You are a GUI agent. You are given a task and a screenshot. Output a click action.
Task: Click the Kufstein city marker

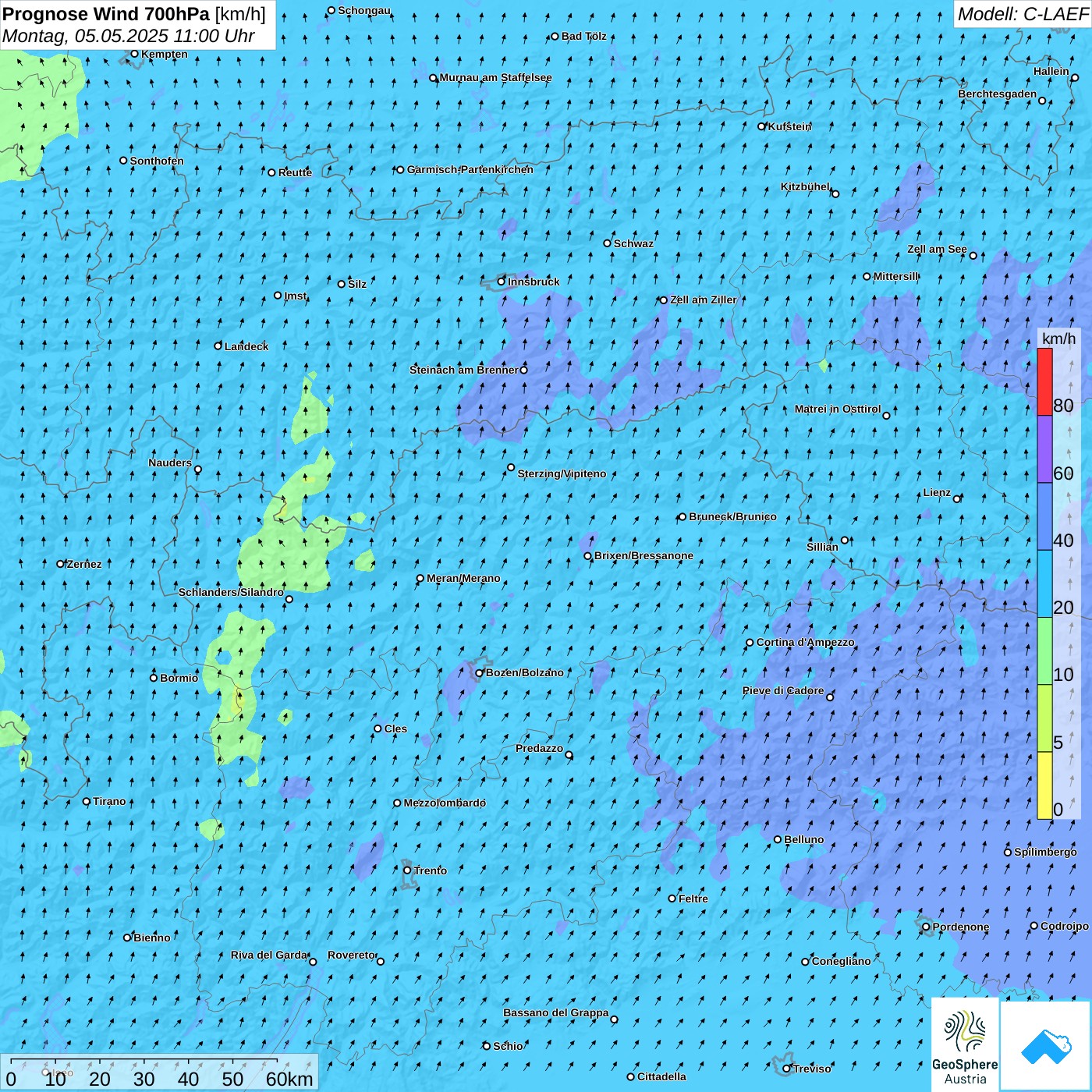762,126
